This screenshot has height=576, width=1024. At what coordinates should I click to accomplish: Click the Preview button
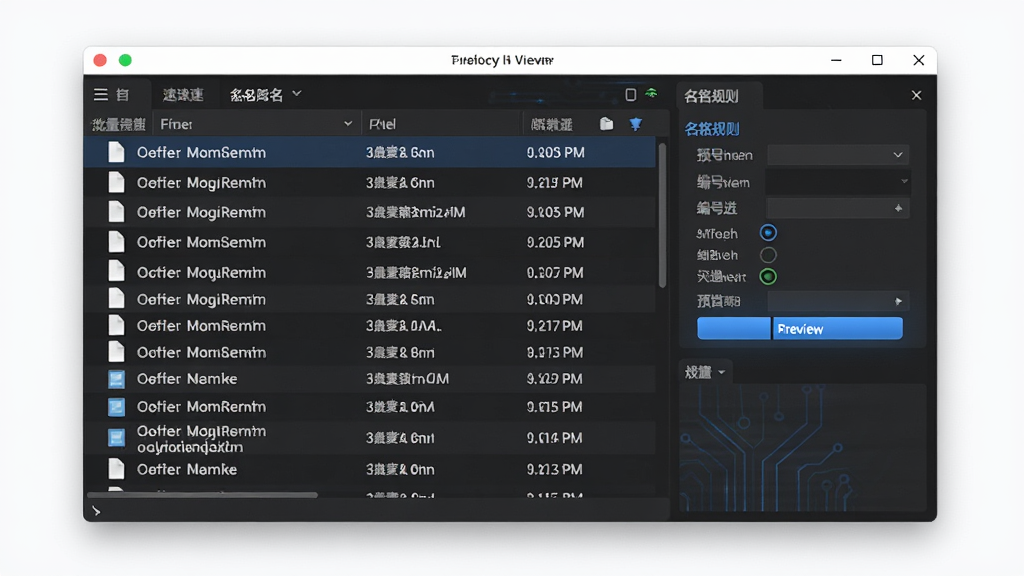click(x=838, y=328)
